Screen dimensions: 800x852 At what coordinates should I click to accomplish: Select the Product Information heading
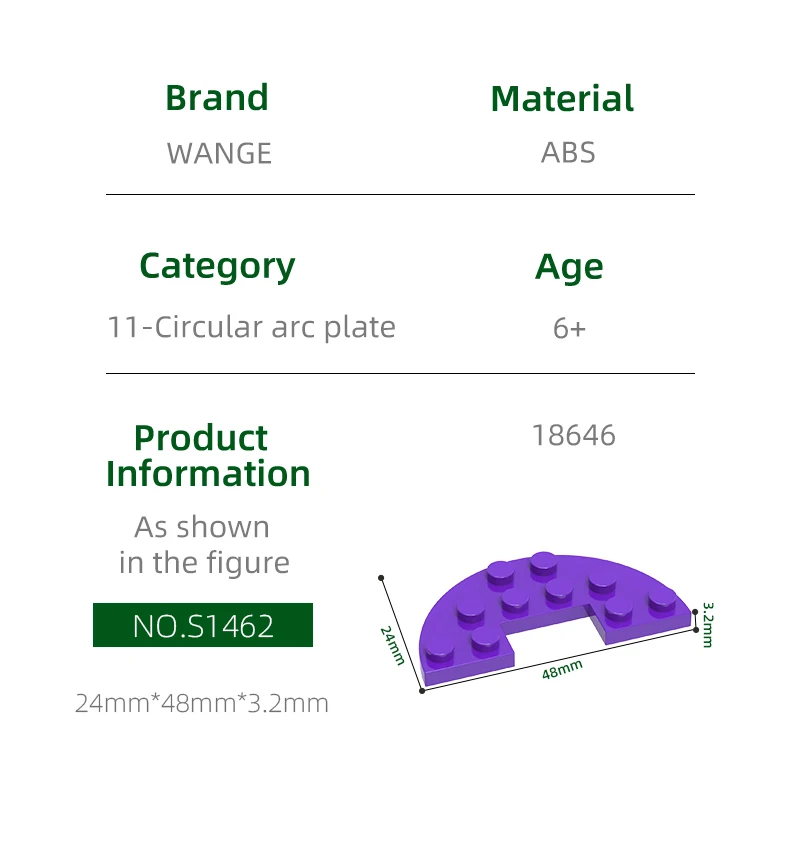(x=207, y=456)
